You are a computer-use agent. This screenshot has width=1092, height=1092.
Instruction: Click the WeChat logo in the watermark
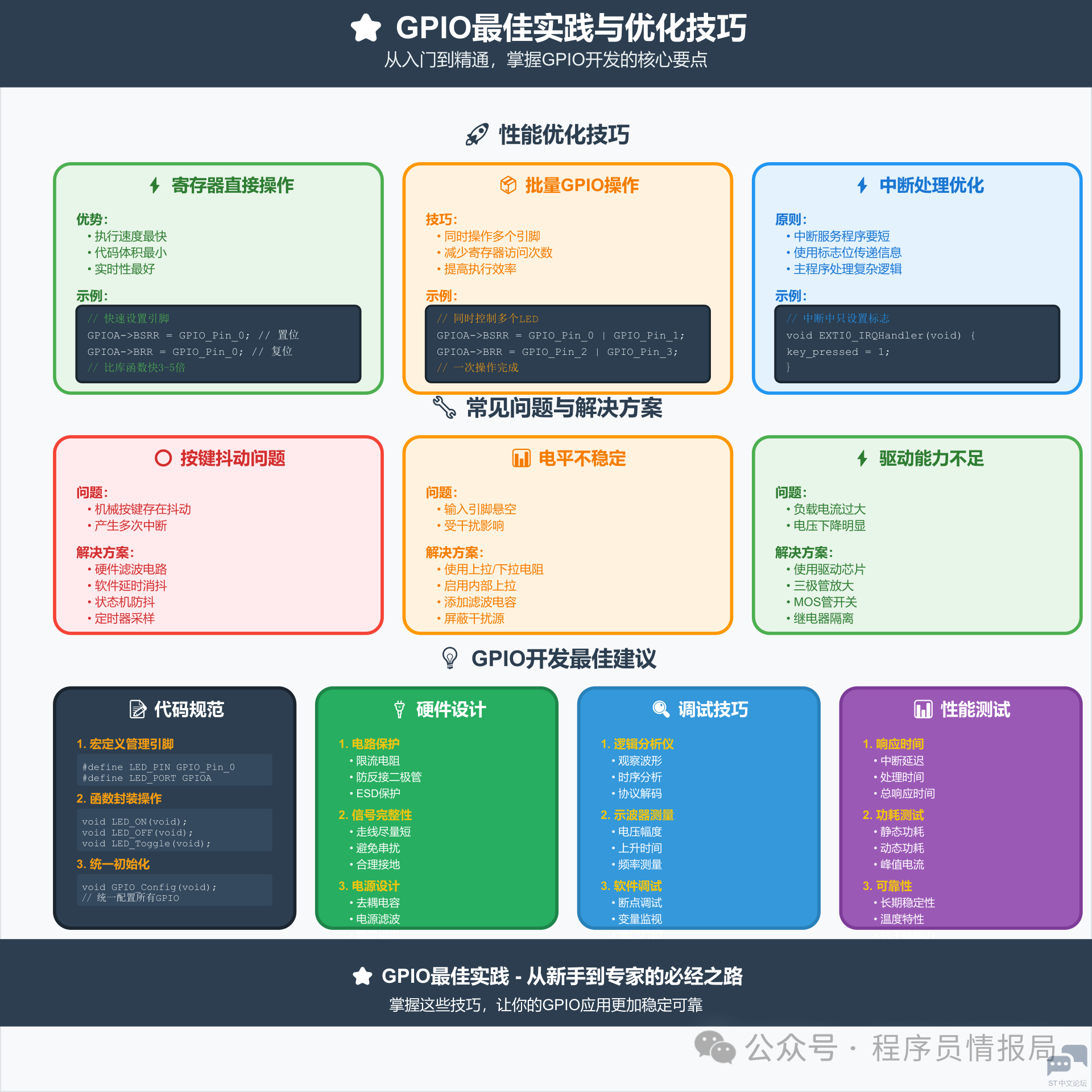tap(714, 1047)
